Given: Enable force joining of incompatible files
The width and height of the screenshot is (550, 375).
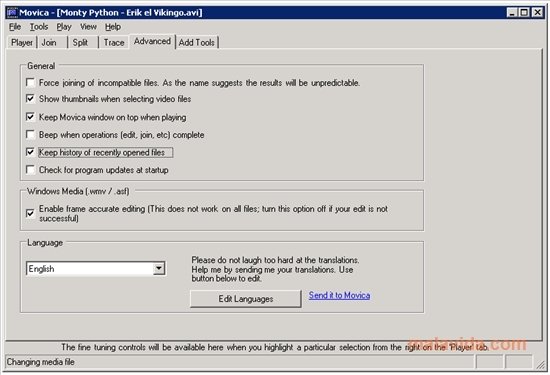Looking at the screenshot, I should coord(31,82).
